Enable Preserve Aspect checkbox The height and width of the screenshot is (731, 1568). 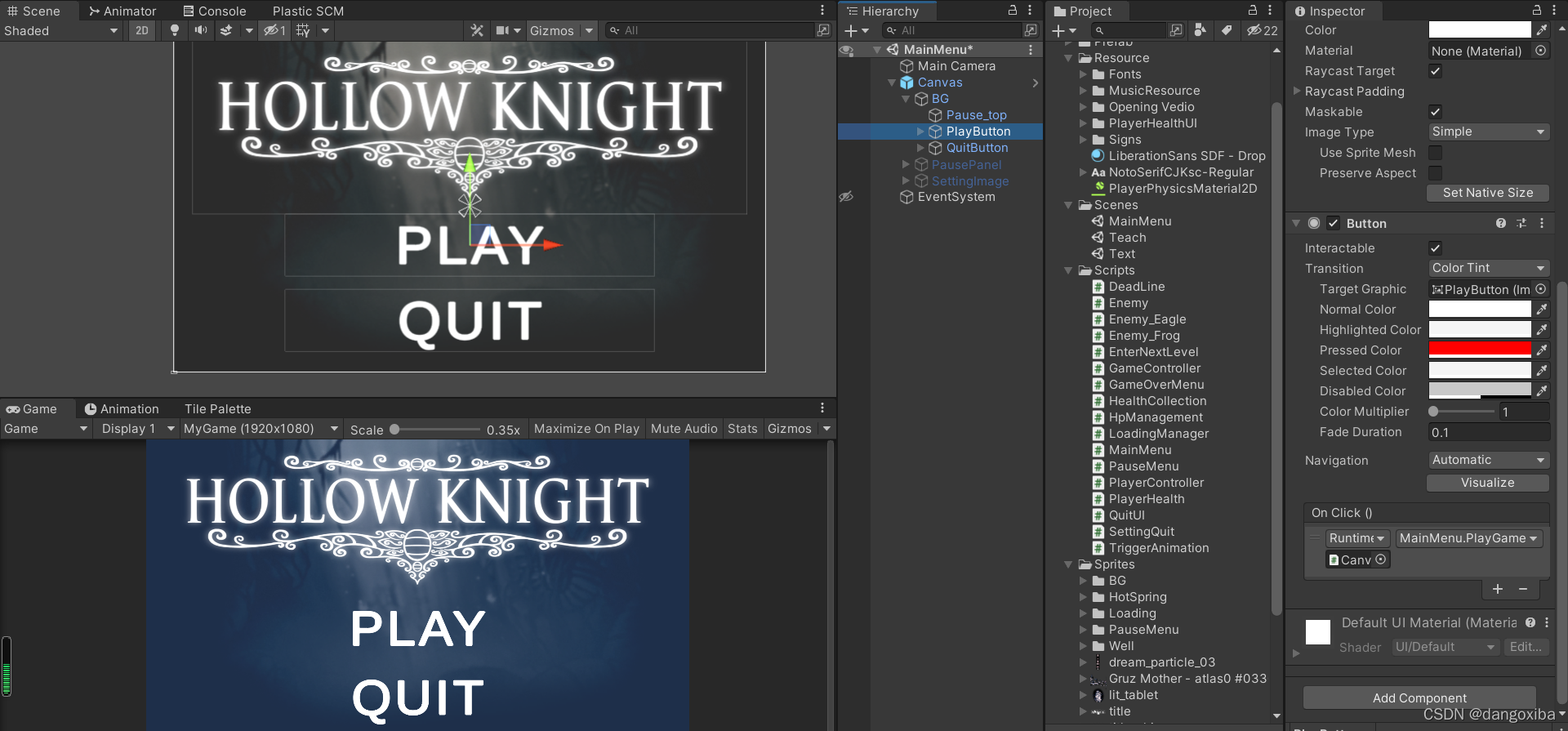pyautogui.click(x=1435, y=173)
